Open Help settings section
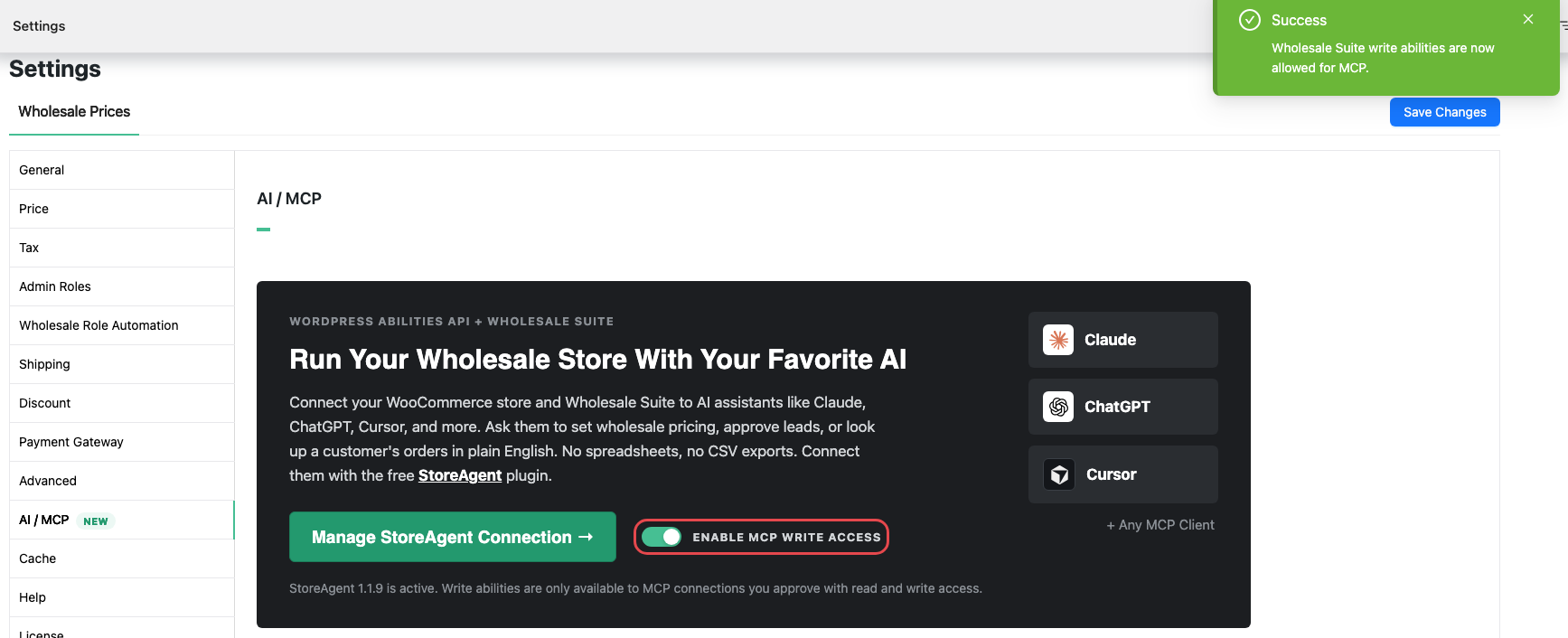 (x=122, y=597)
